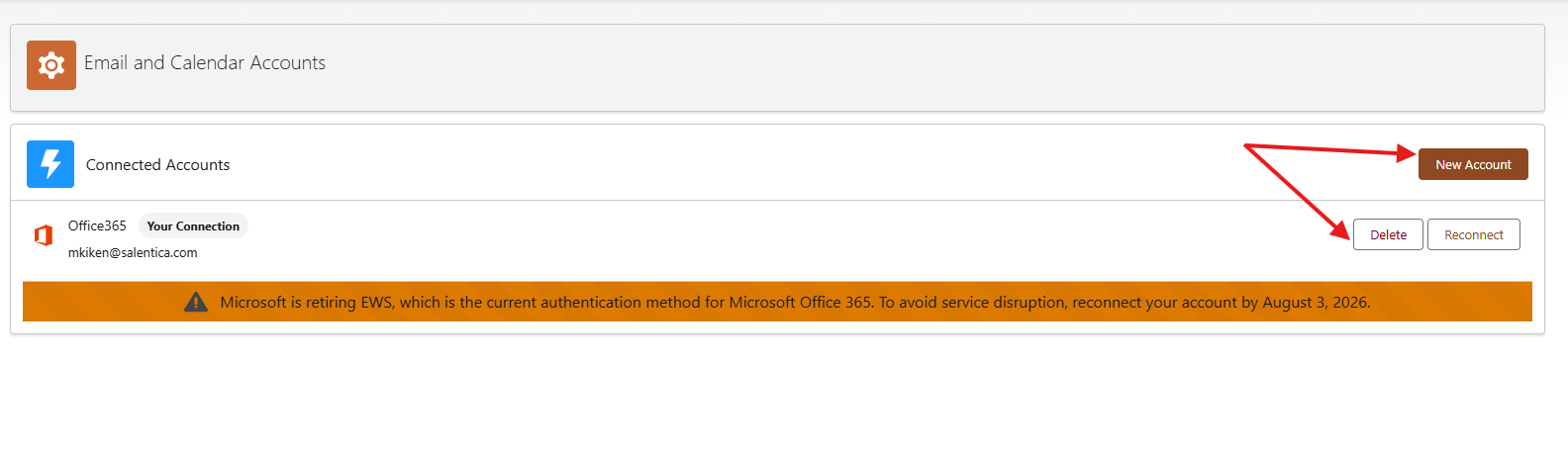This screenshot has height=452, width=1568.
Task: Click the August 3, 2026 deadline text
Action: tap(1315, 303)
